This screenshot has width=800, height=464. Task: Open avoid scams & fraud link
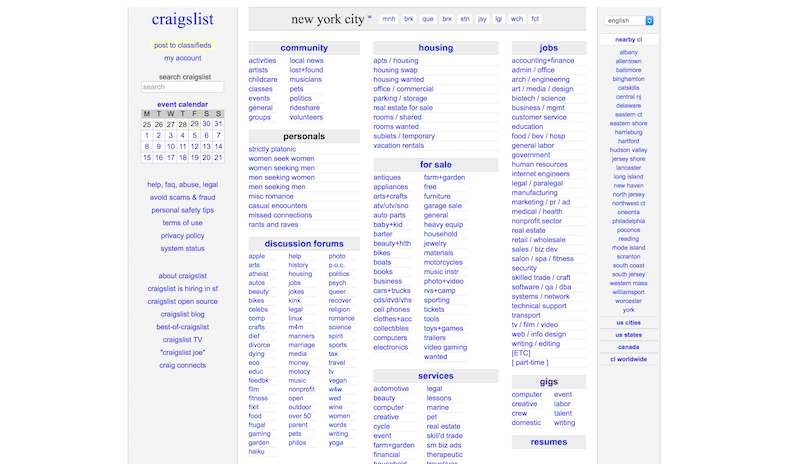(182, 198)
